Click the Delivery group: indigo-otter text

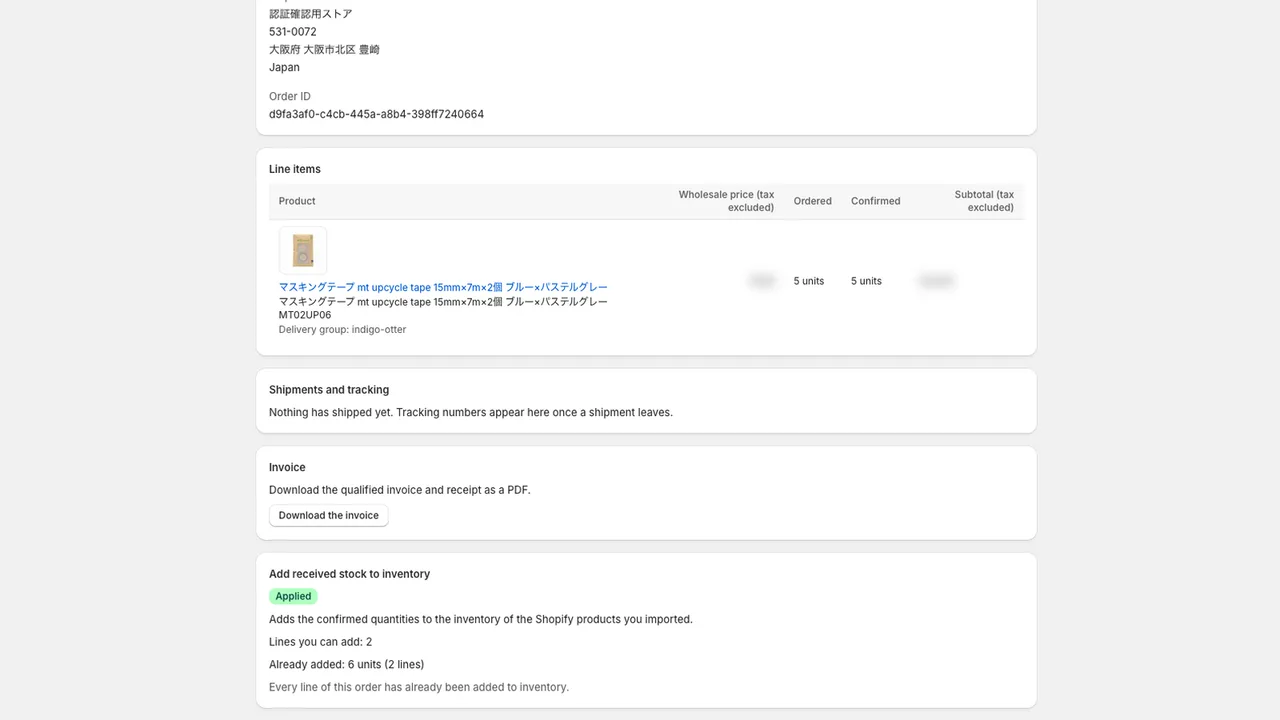[342, 329]
